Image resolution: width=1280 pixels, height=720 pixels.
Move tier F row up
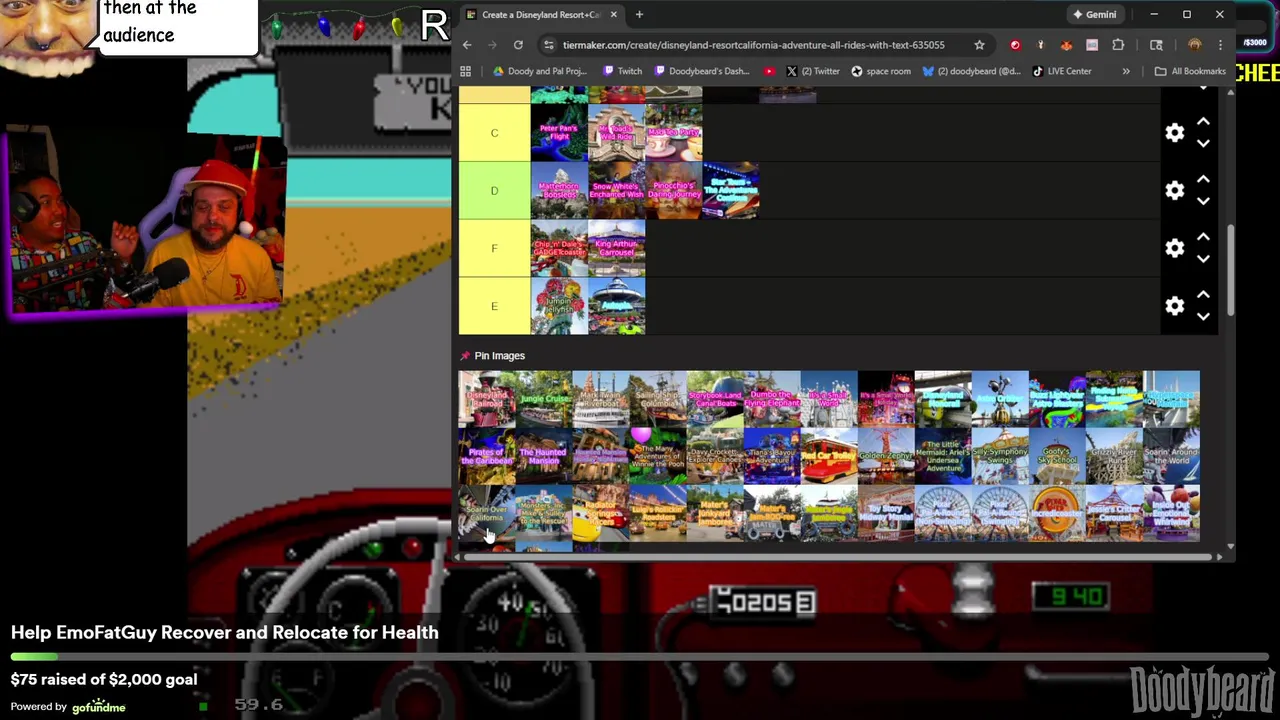point(1203,237)
